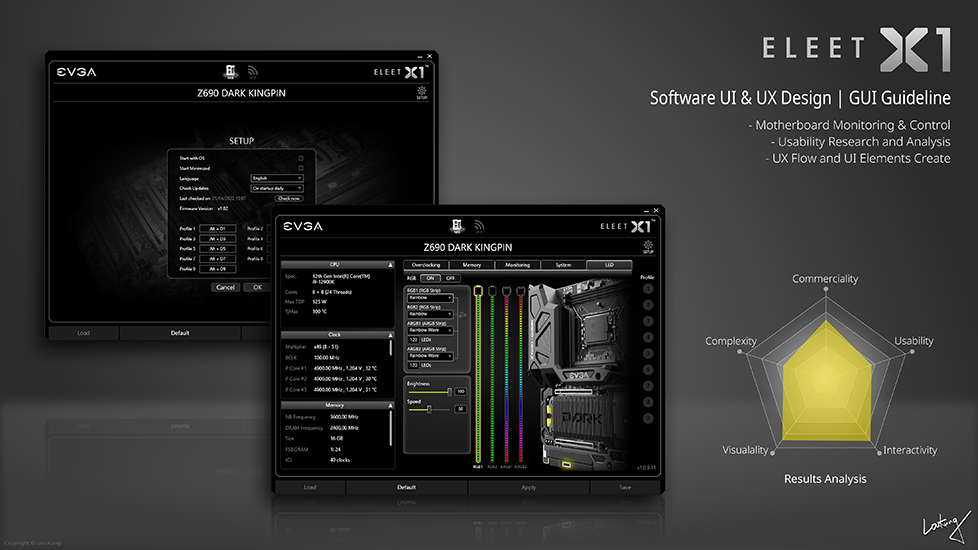Choose profile circle 1 in the LED window
This screenshot has width=978, height=550.
click(648, 289)
